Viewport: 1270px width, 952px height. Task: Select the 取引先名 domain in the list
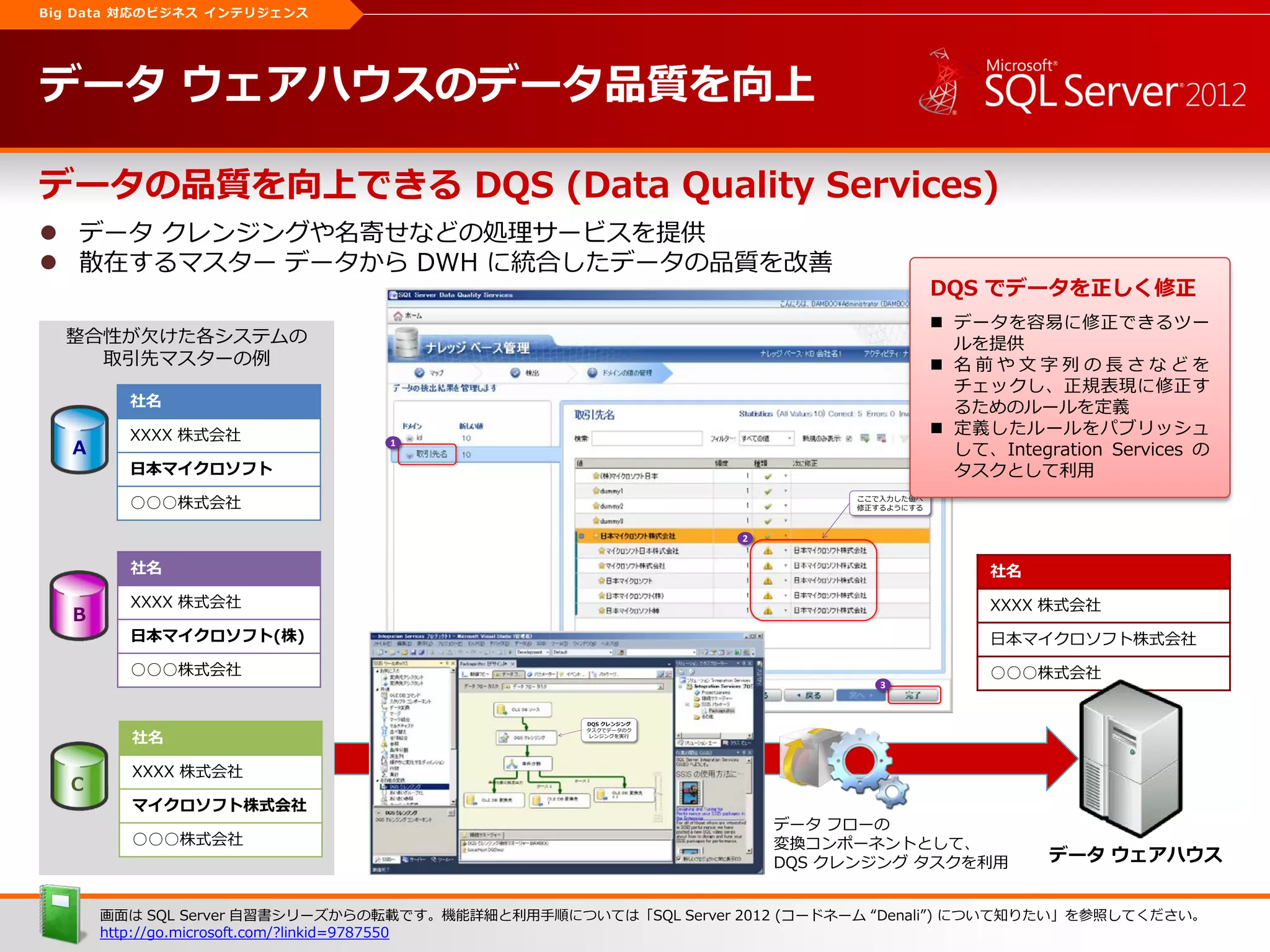[431, 454]
